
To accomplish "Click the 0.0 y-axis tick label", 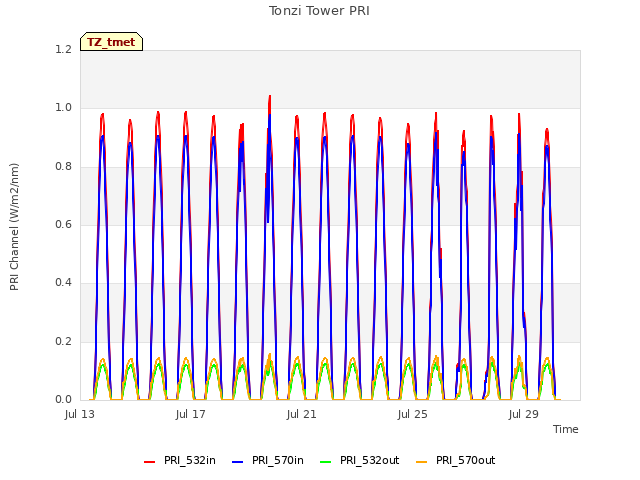I will (63, 399).
